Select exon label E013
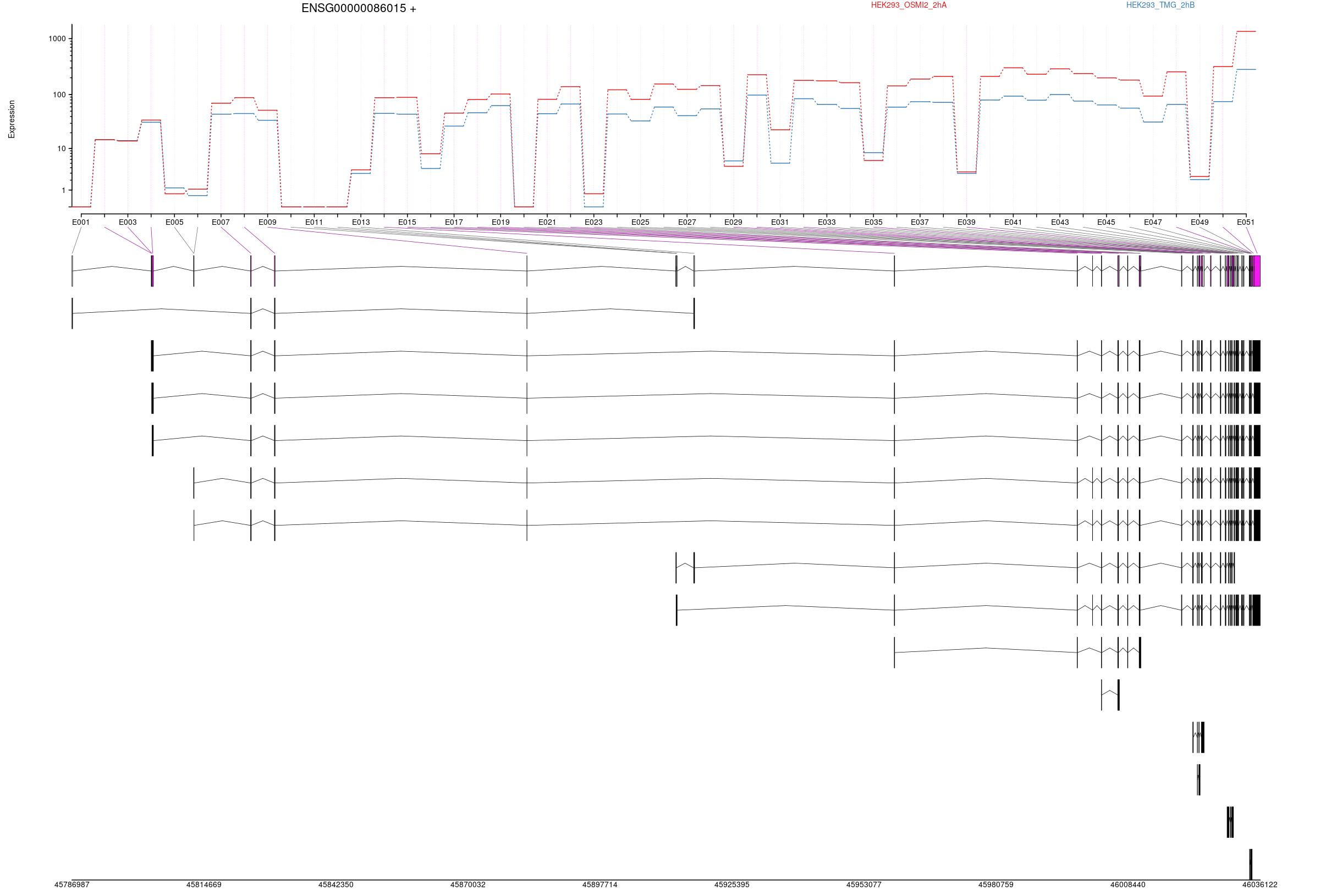Viewport: 1320px width, 896px height. click(361, 223)
